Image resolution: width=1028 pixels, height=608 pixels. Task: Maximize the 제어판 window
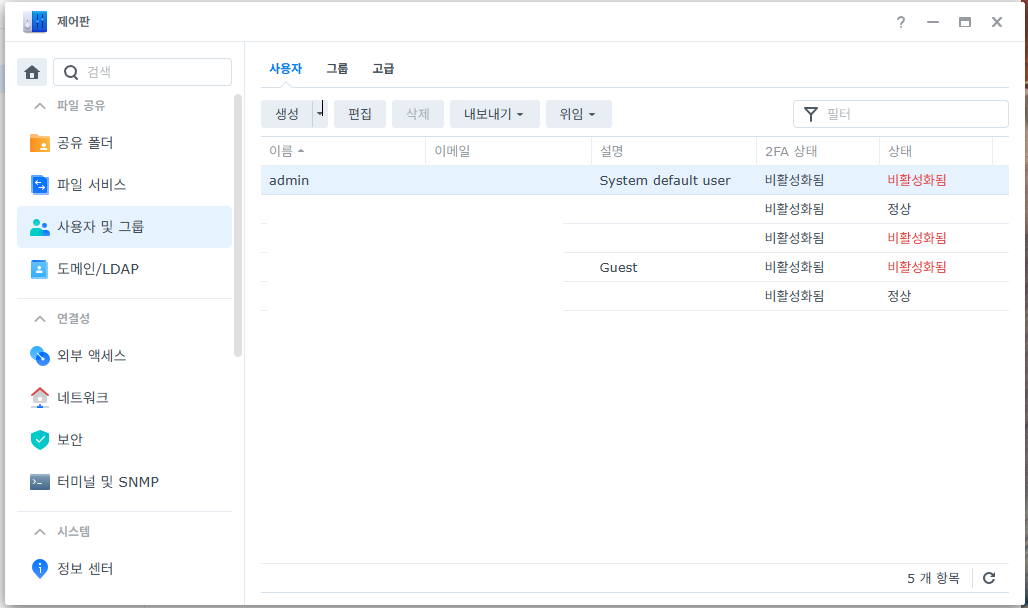964,22
